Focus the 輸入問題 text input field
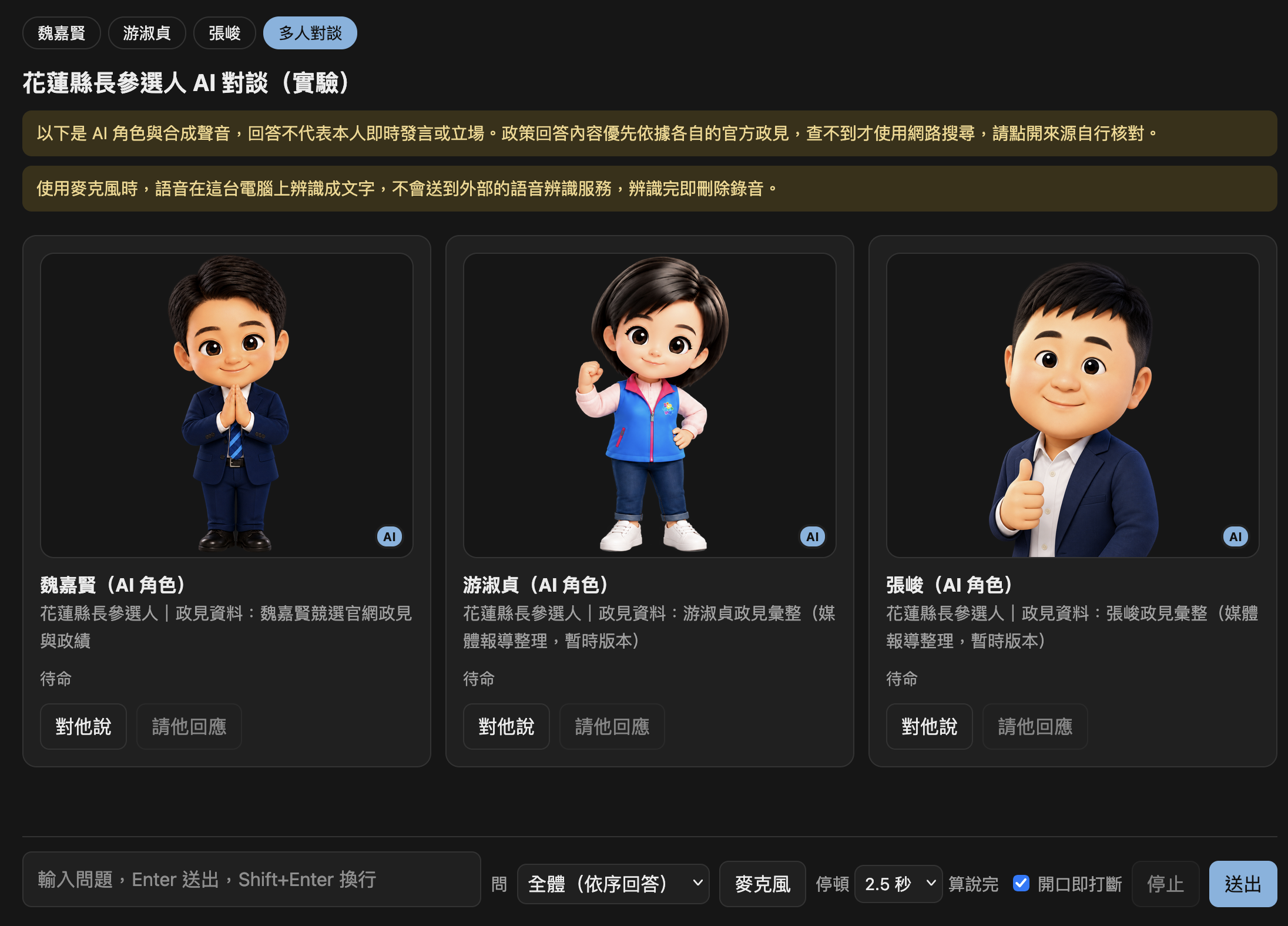 coord(251,880)
